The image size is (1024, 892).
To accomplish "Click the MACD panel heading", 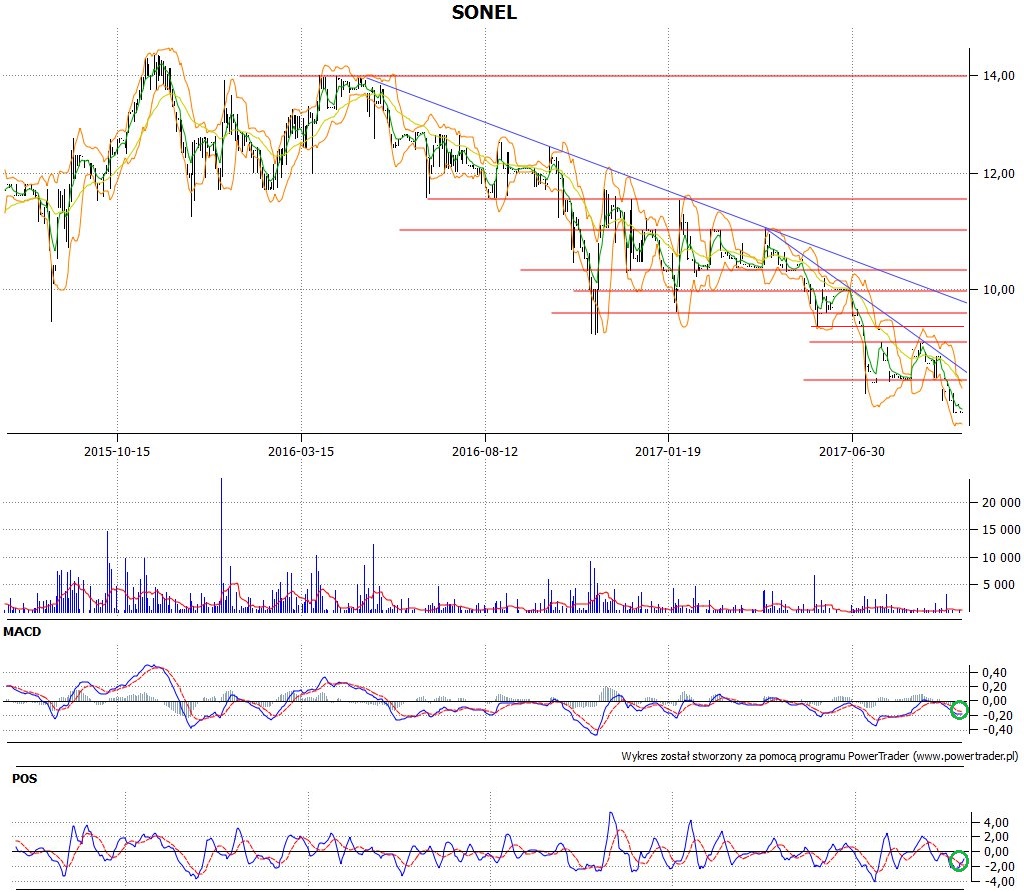I will pos(22,631).
